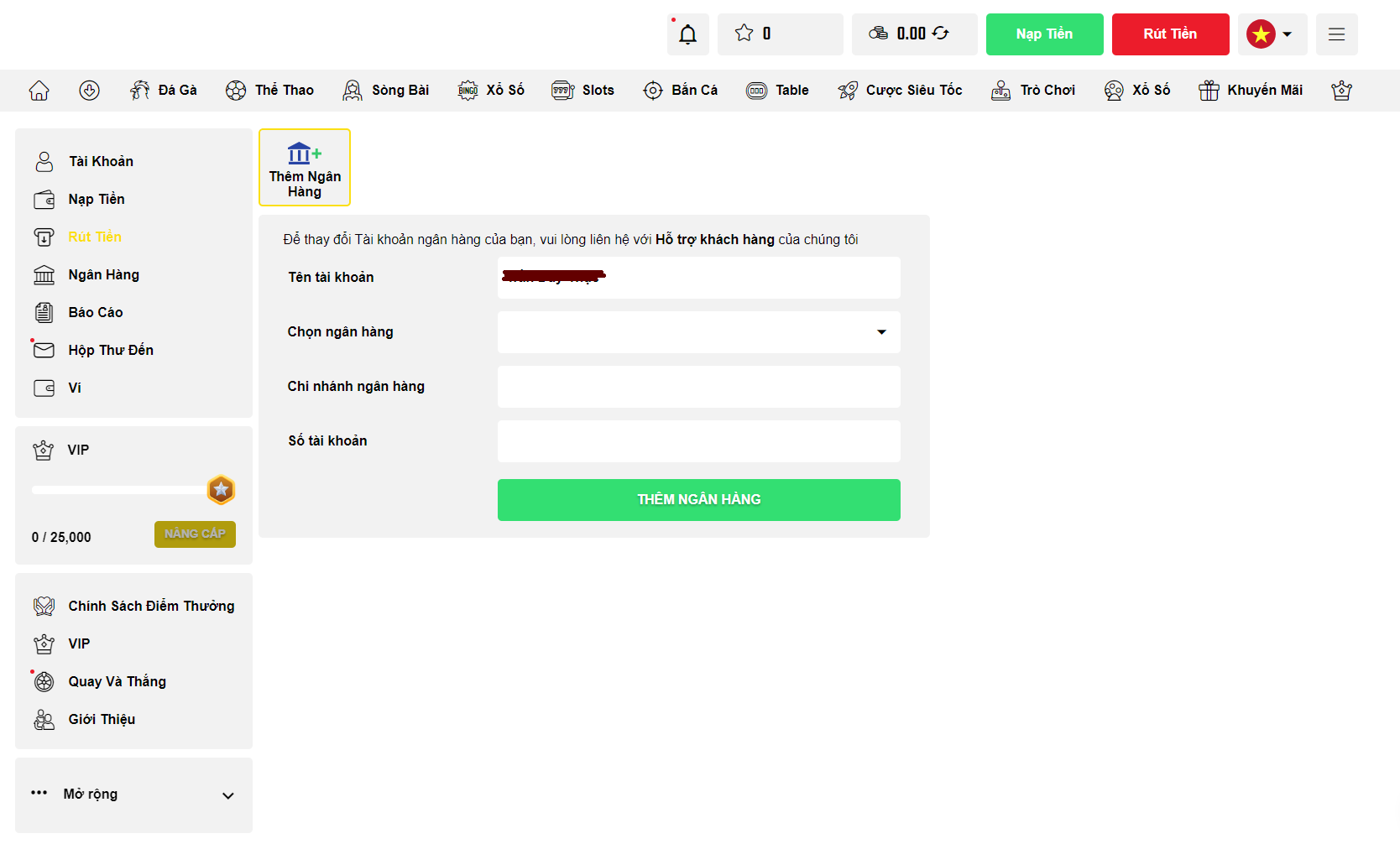Open the Thể Thao menu
The image size is (1400, 844).
point(269,91)
